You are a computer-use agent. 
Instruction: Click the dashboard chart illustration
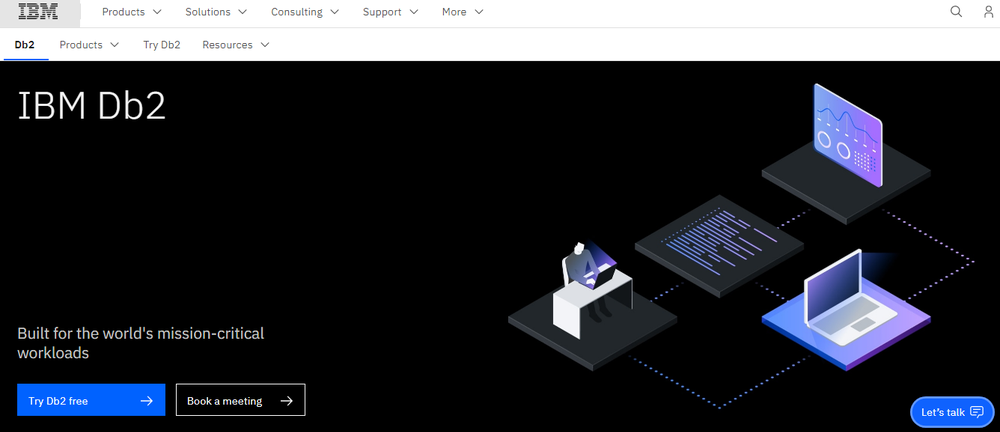pyautogui.click(x=848, y=135)
